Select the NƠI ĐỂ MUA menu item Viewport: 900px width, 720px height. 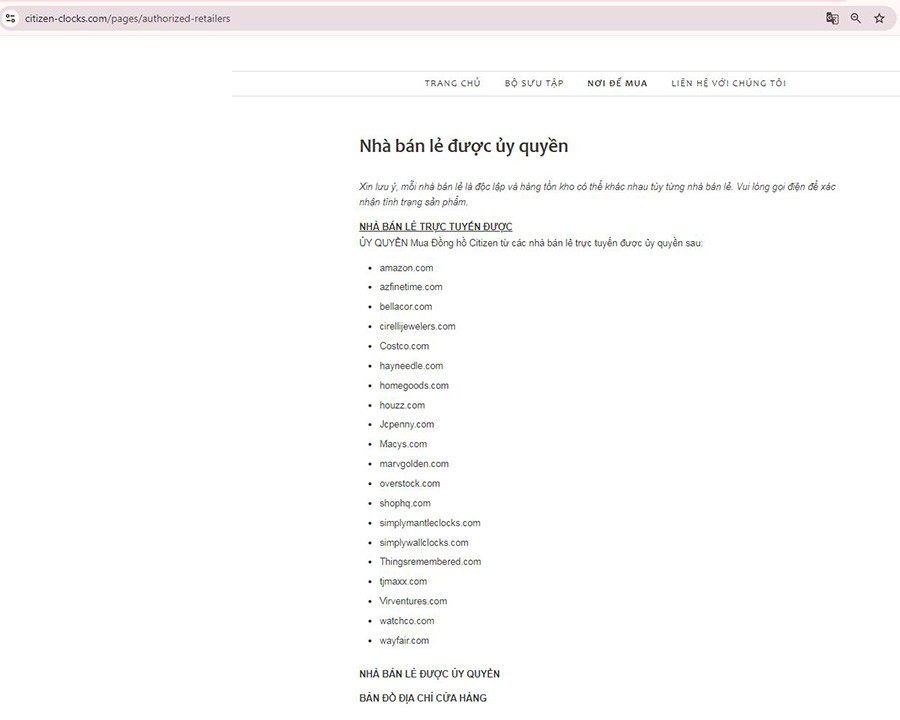coord(617,83)
